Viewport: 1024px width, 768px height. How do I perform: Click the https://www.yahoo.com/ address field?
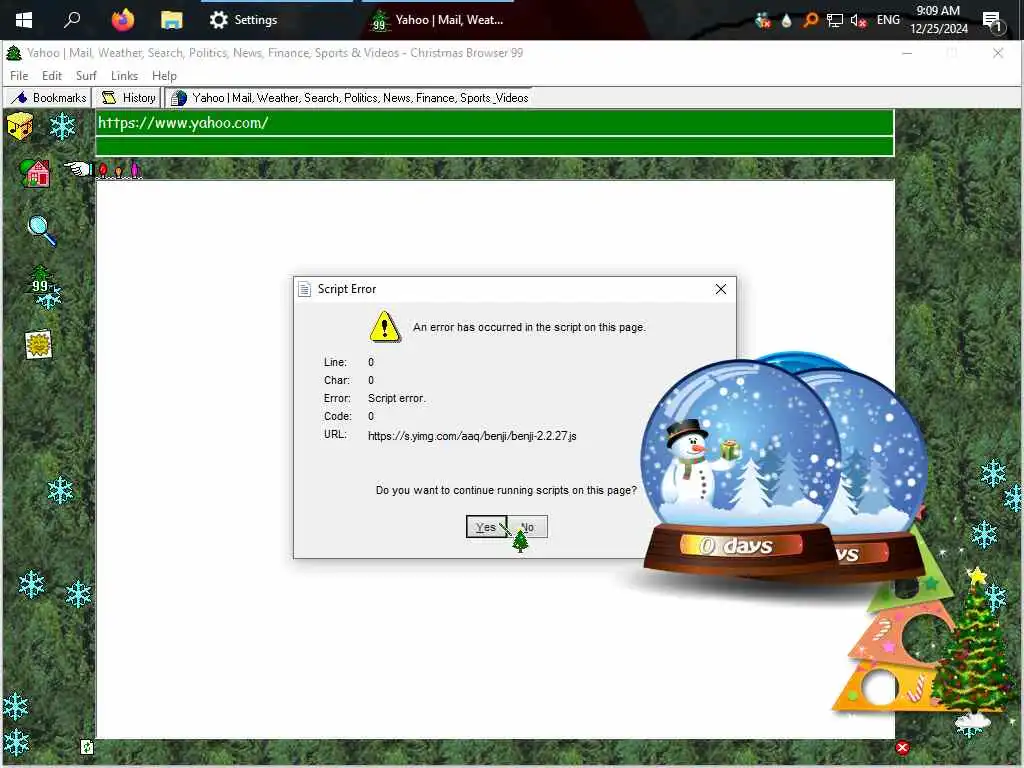click(494, 123)
